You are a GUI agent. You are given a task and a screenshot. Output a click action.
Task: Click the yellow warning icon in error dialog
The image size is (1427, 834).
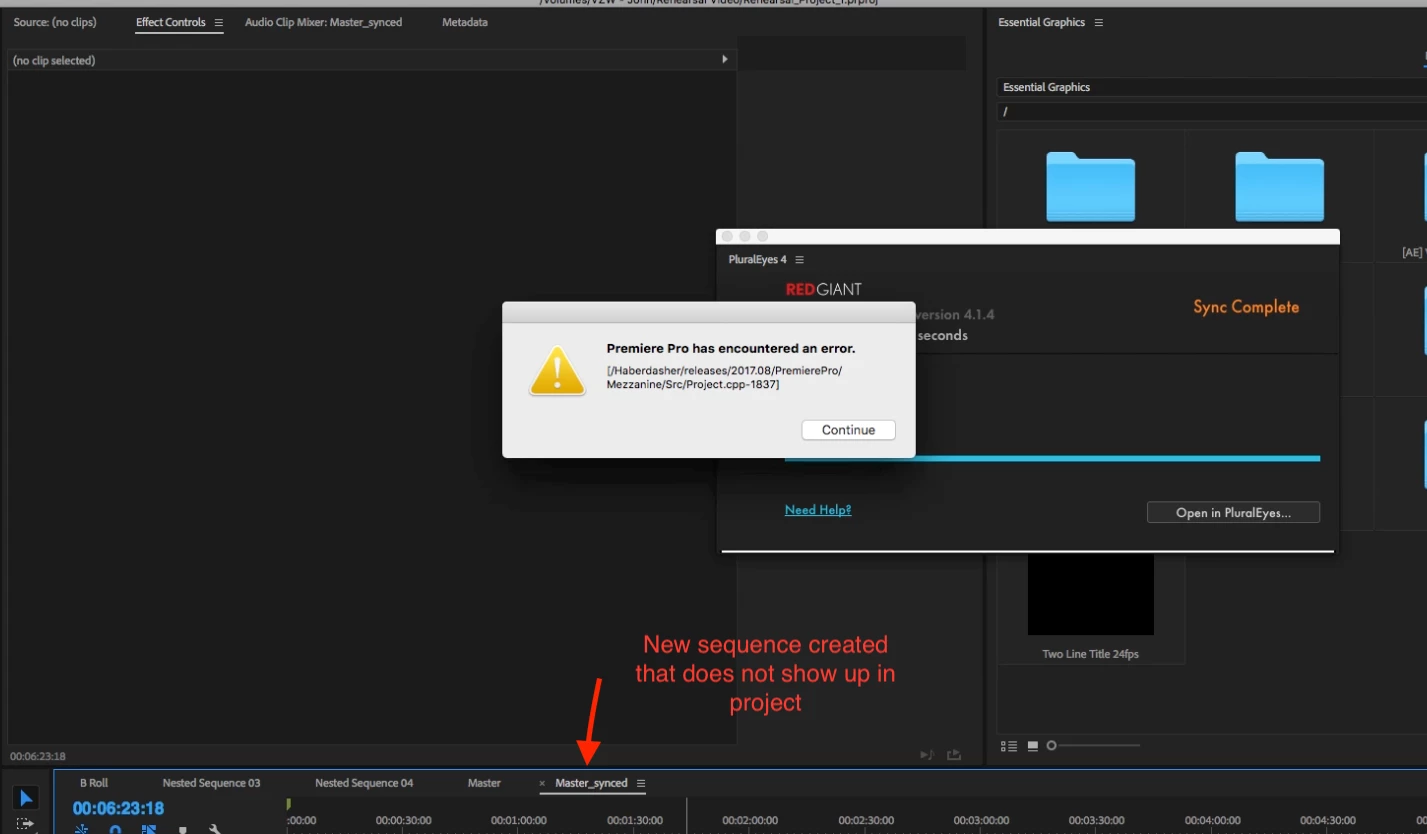pos(557,371)
